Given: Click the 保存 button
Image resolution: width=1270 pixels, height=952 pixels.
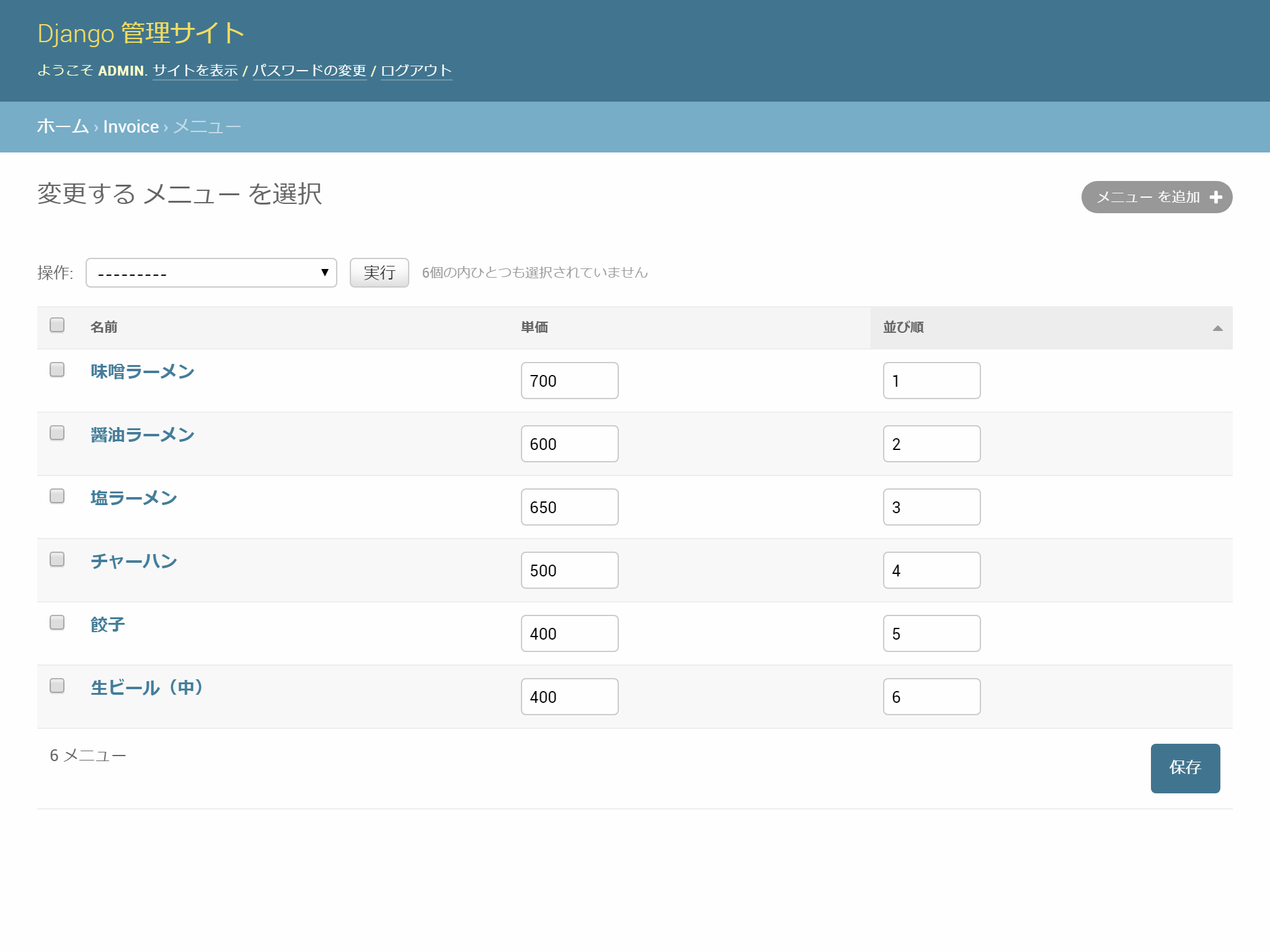Looking at the screenshot, I should [1184, 768].
